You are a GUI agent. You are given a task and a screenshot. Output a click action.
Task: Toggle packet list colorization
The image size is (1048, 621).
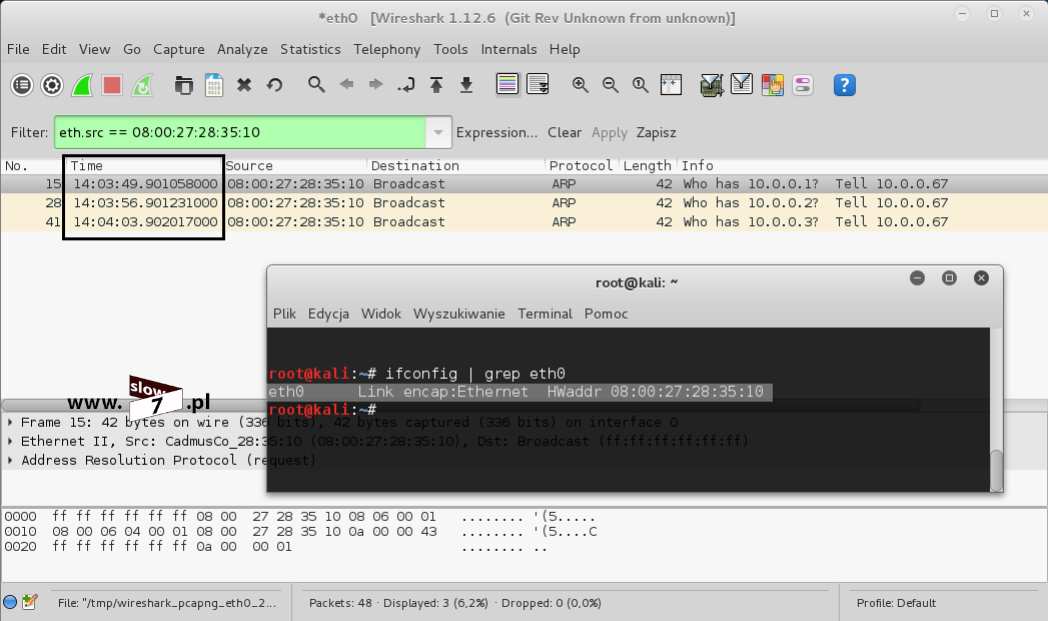tap(507, 85)
